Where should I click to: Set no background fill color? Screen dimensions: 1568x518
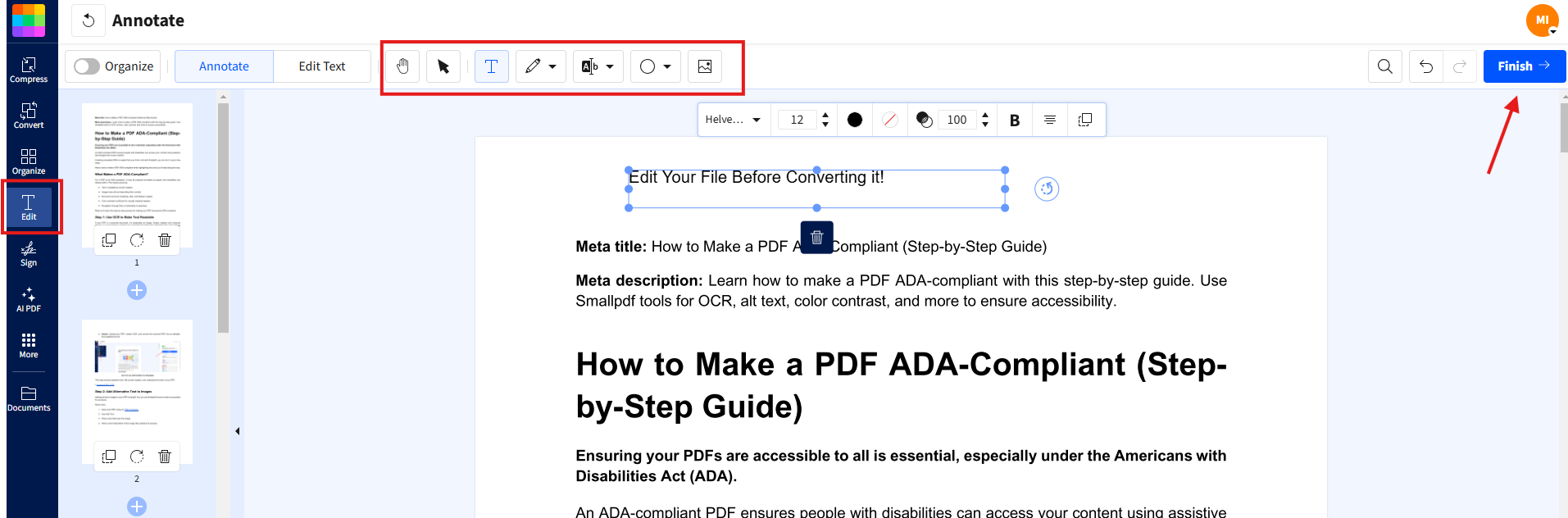[x=890, y=120]
